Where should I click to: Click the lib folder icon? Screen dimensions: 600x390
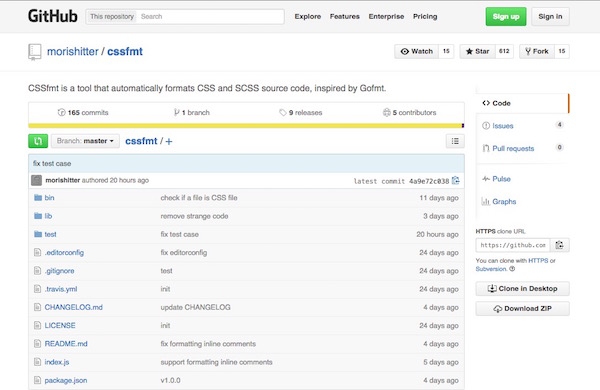point(38,216)
